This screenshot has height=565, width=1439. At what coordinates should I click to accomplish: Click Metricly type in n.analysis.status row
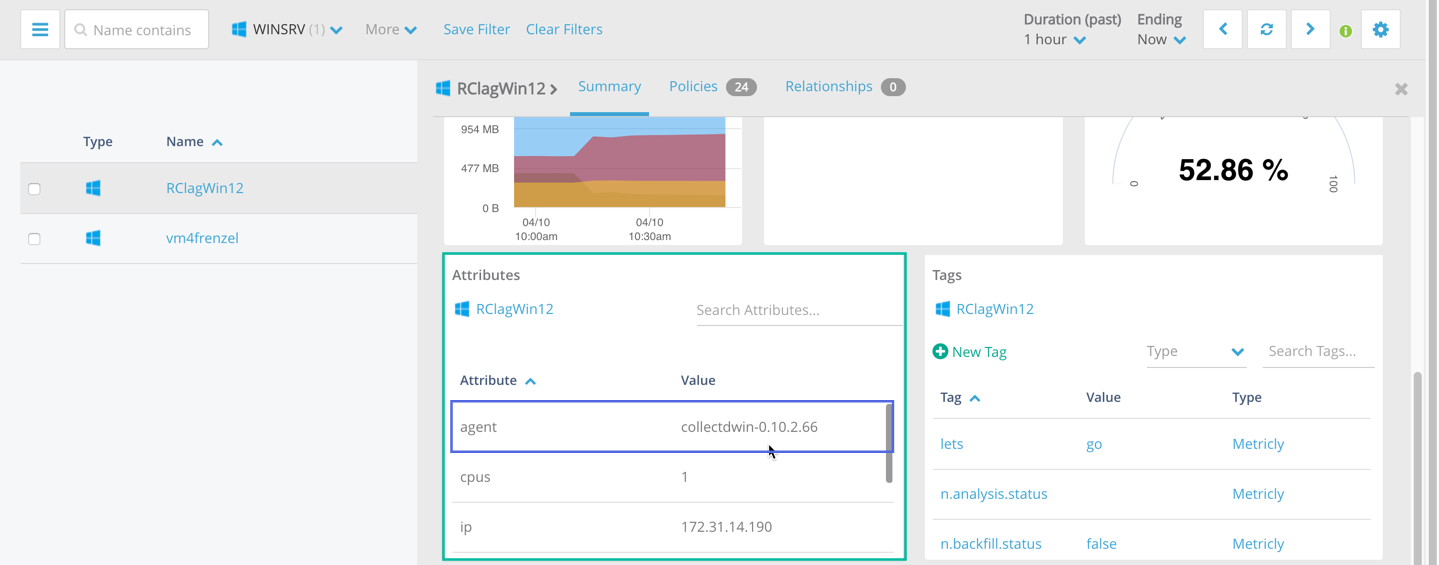1258,494
